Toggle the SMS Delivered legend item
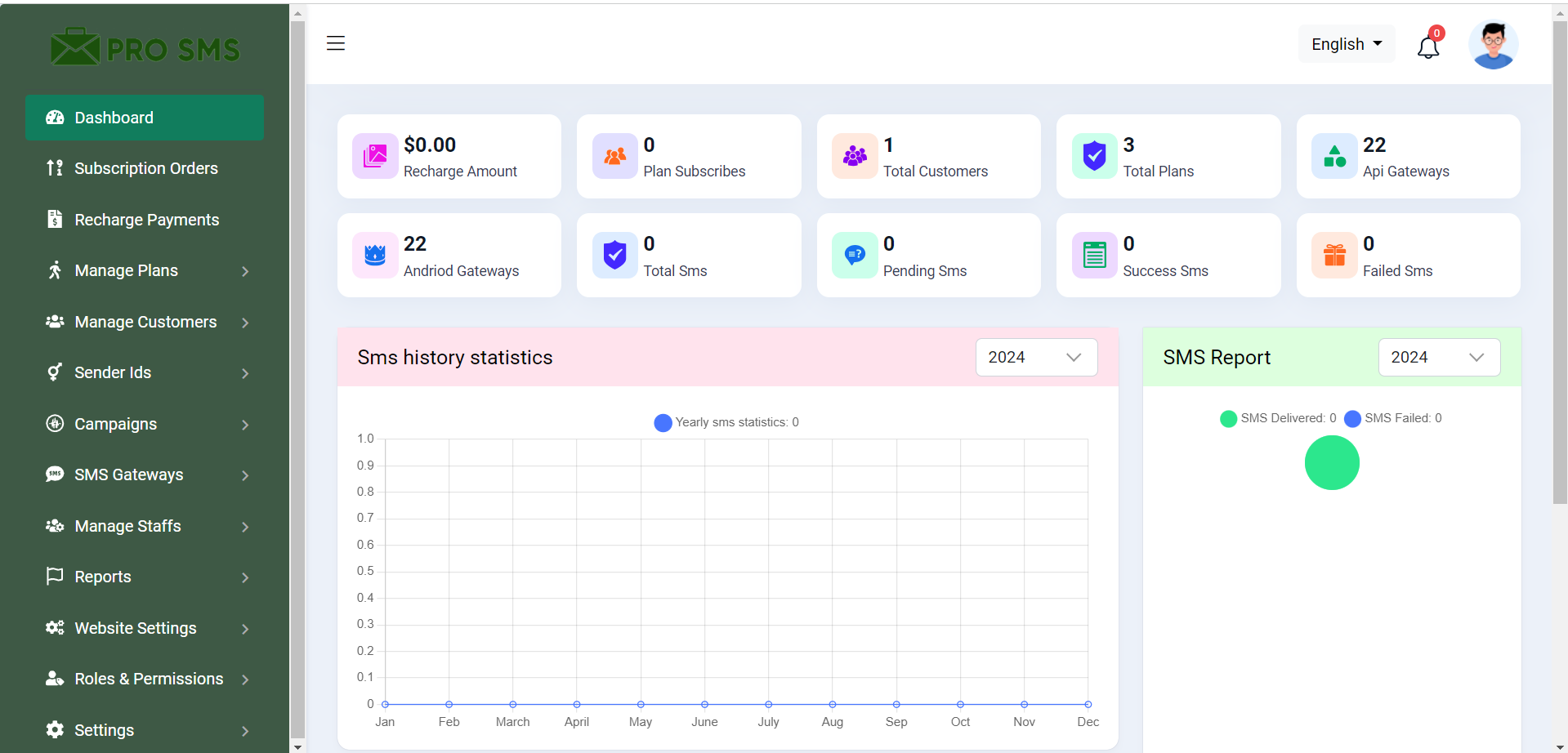 pyautogui.click(x=1278, y=418)
